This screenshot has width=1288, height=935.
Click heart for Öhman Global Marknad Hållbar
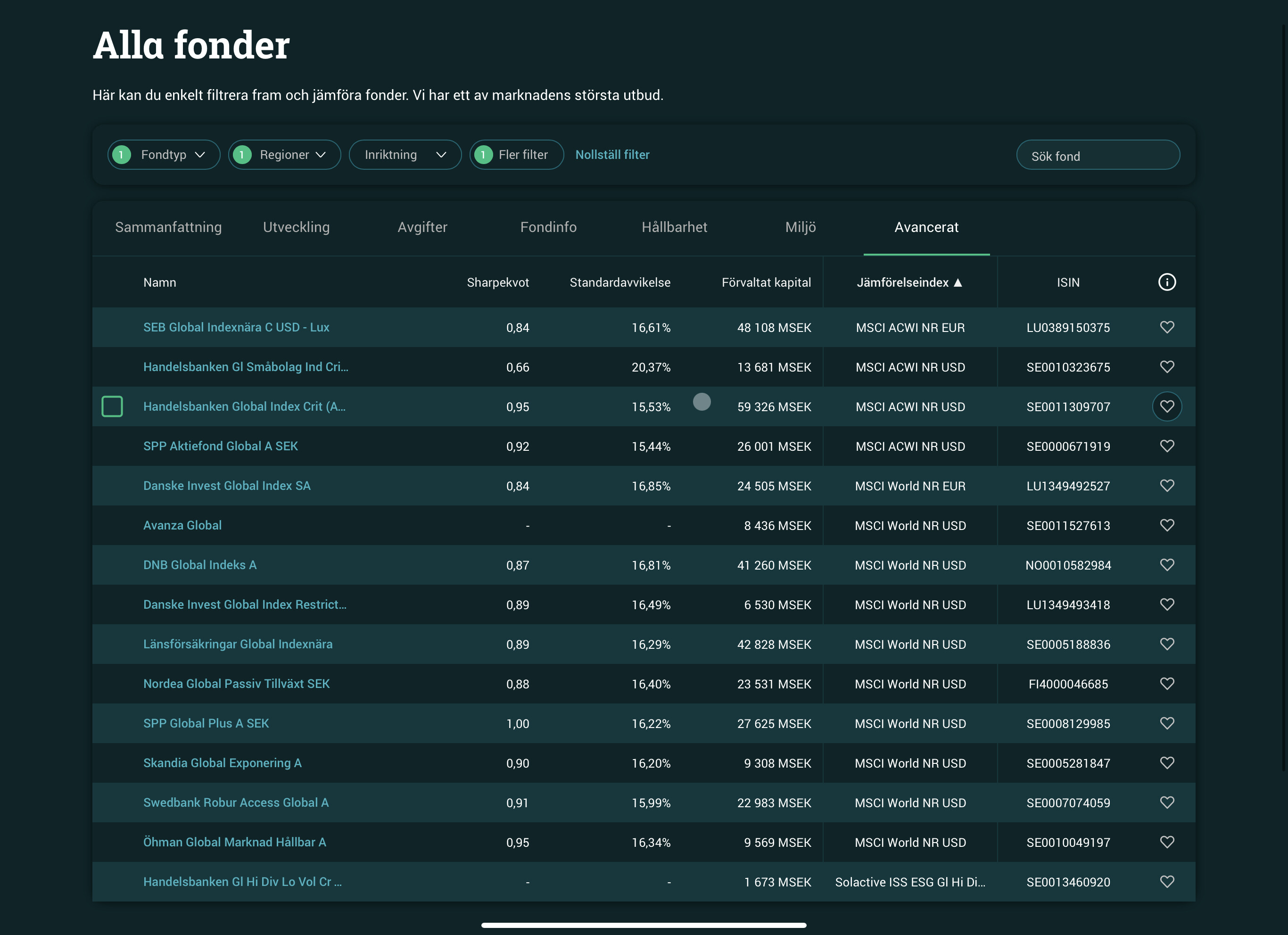pyautogui.click(x=1166, y=842)
